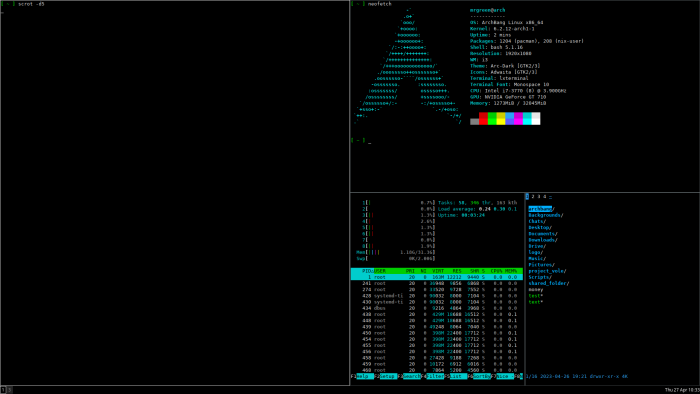Select htop process row PID 1
700x394 pixels.
pos(437,277)
